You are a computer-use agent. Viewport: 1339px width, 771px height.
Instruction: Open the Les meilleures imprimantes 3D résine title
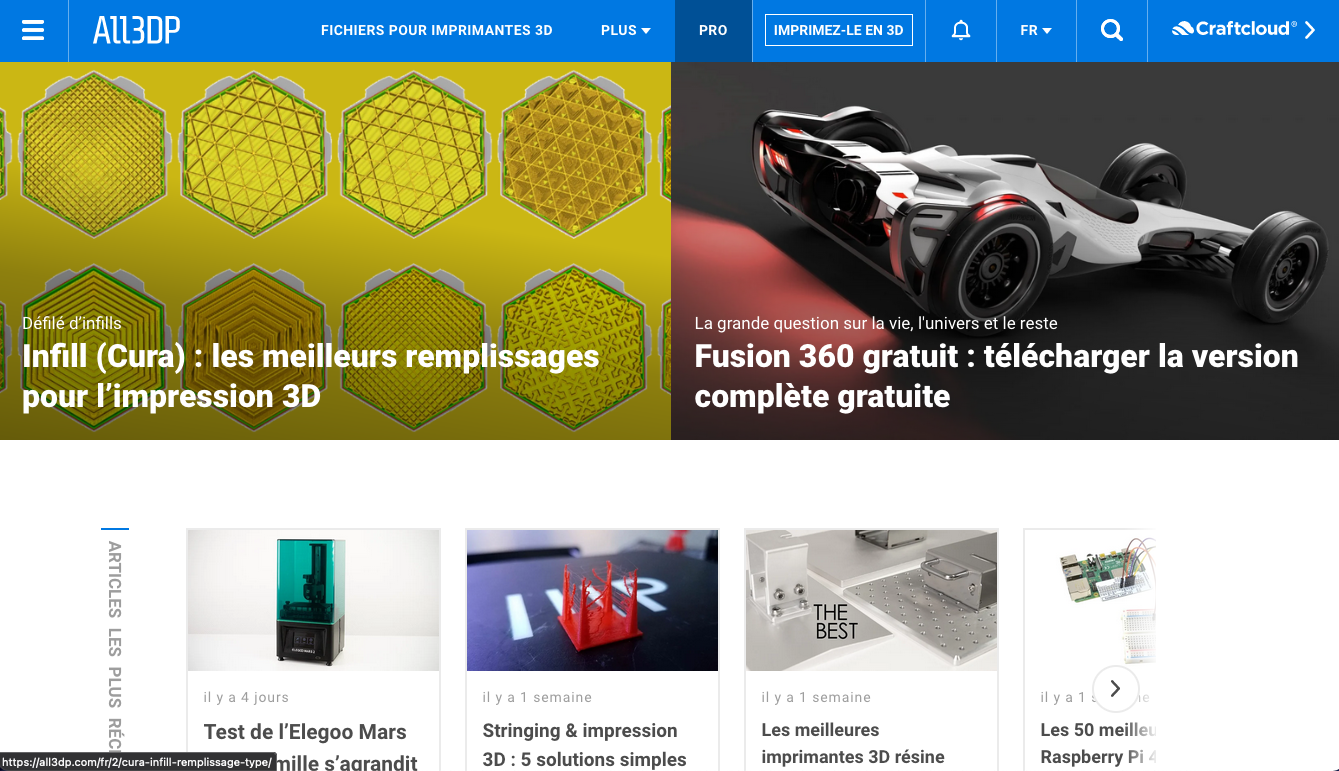(853, 744)
